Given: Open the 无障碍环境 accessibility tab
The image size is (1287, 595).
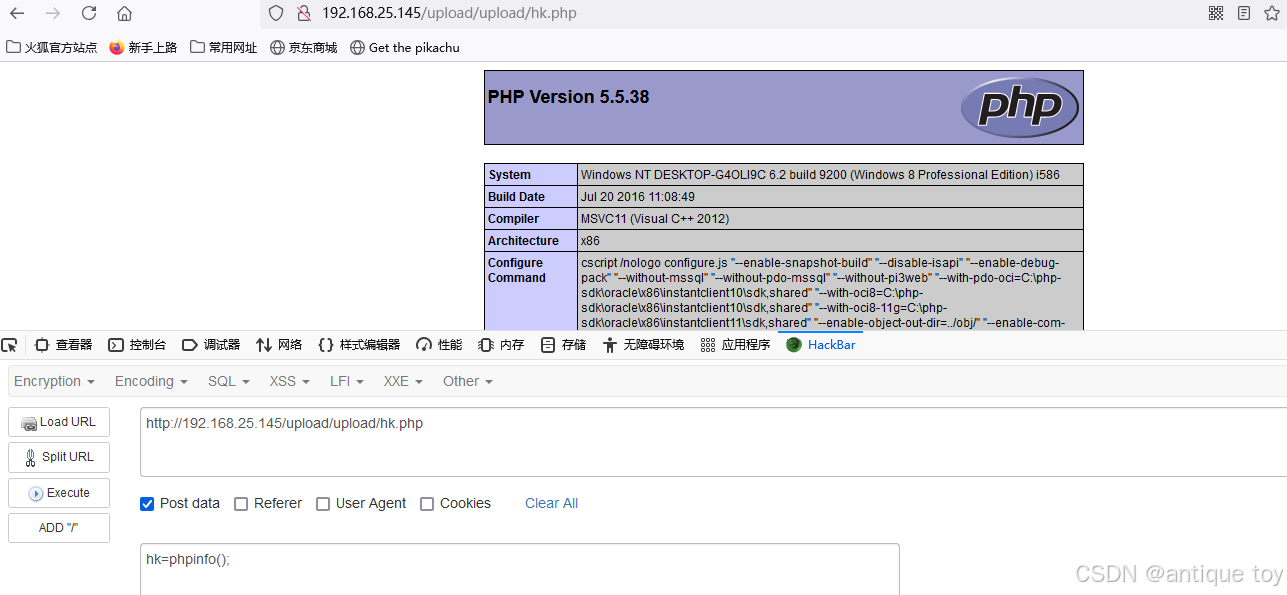Looking at the screenshot, I should [x=643, y=345].
